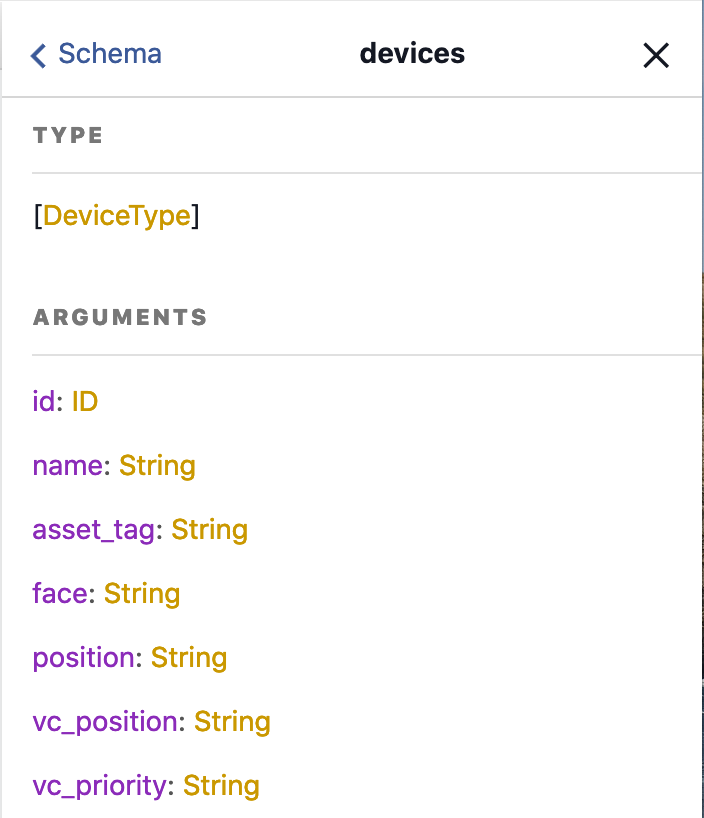Click the String type beside vc_priority
704x818 pixels.
point(221,786)
